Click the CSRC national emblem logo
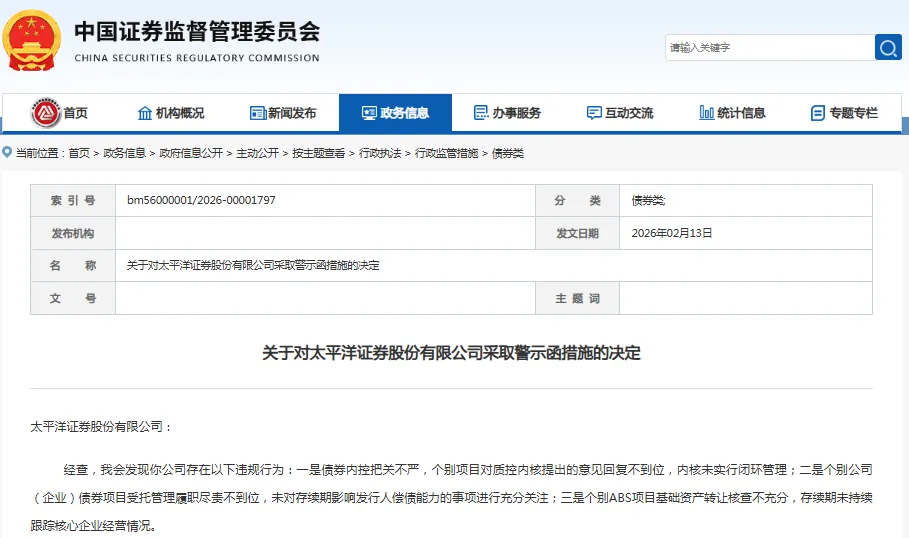The width and height of the screenshot is (909, 538). [x=32, y=41]
